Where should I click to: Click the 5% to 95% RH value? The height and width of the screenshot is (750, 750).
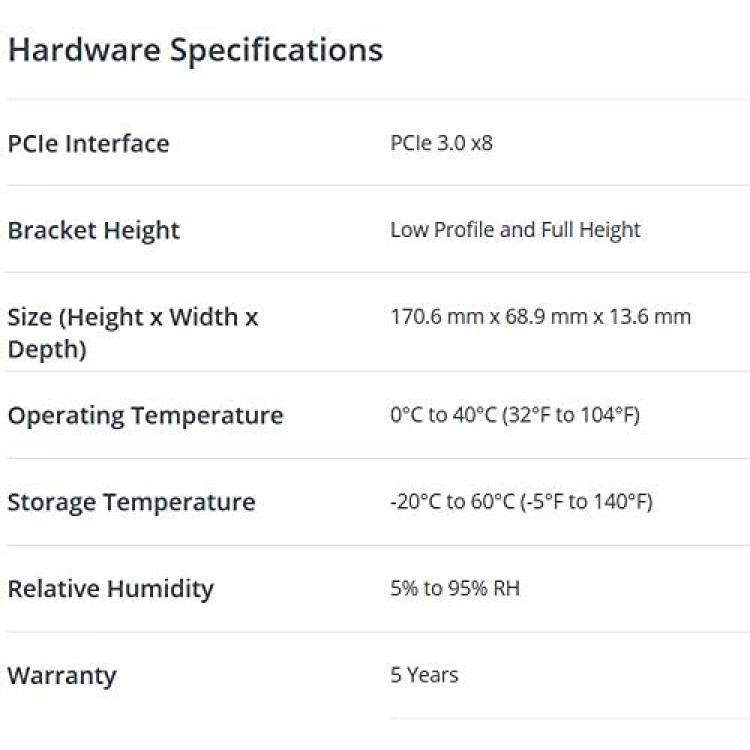click(x=455, y=589)
